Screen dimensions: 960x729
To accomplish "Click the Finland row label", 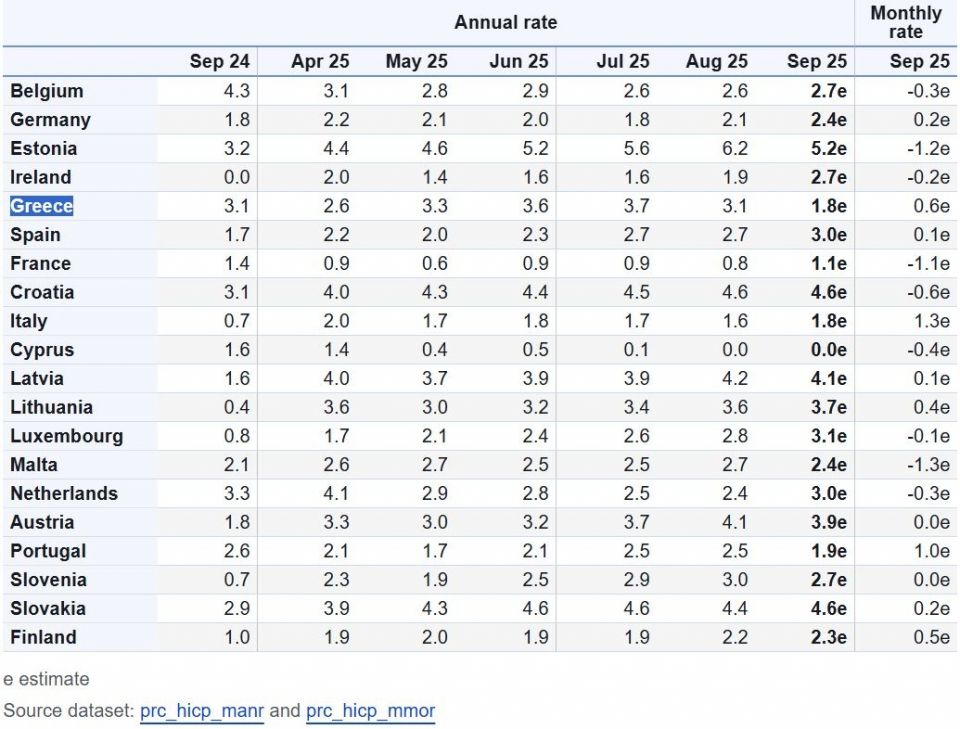I will tap(43, 637).
